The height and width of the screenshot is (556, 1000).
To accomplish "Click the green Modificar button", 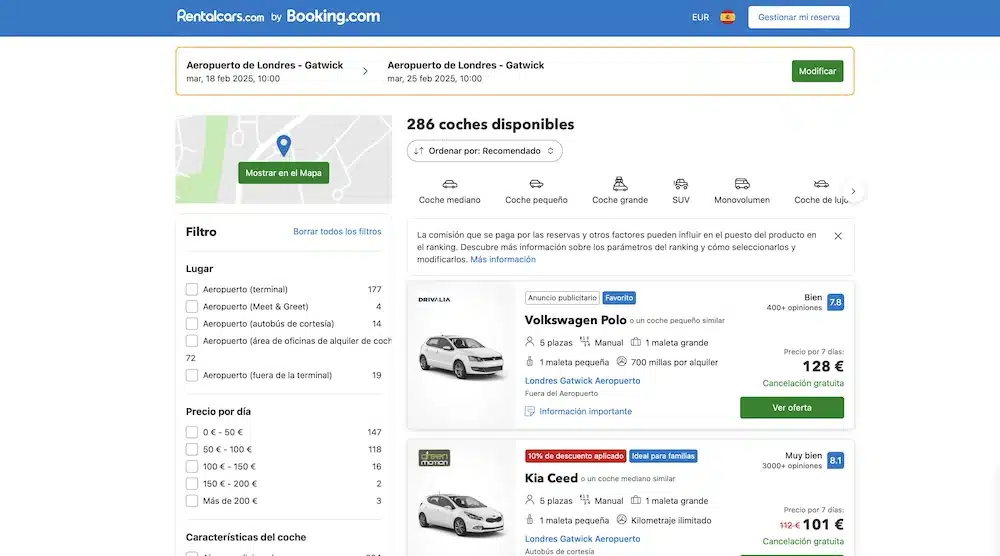I will [817, 71].
